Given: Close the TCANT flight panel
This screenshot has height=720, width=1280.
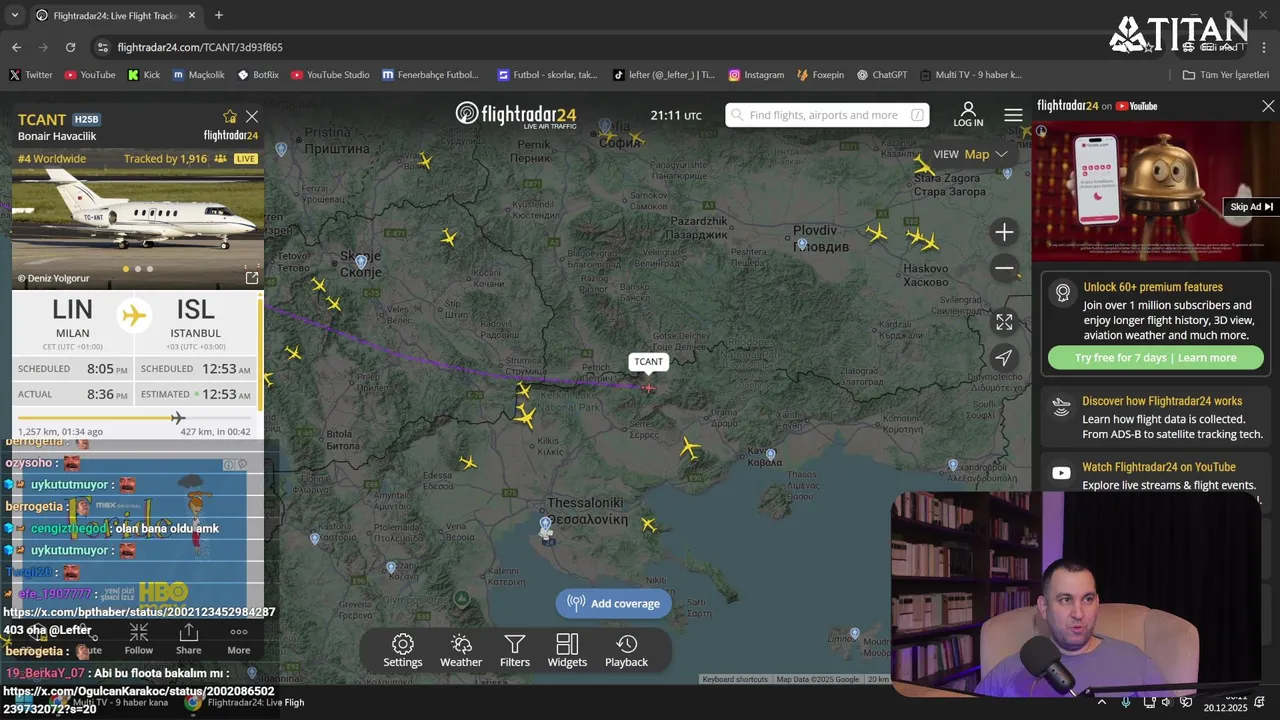Looking at the screenshot, I should point(252,117).
